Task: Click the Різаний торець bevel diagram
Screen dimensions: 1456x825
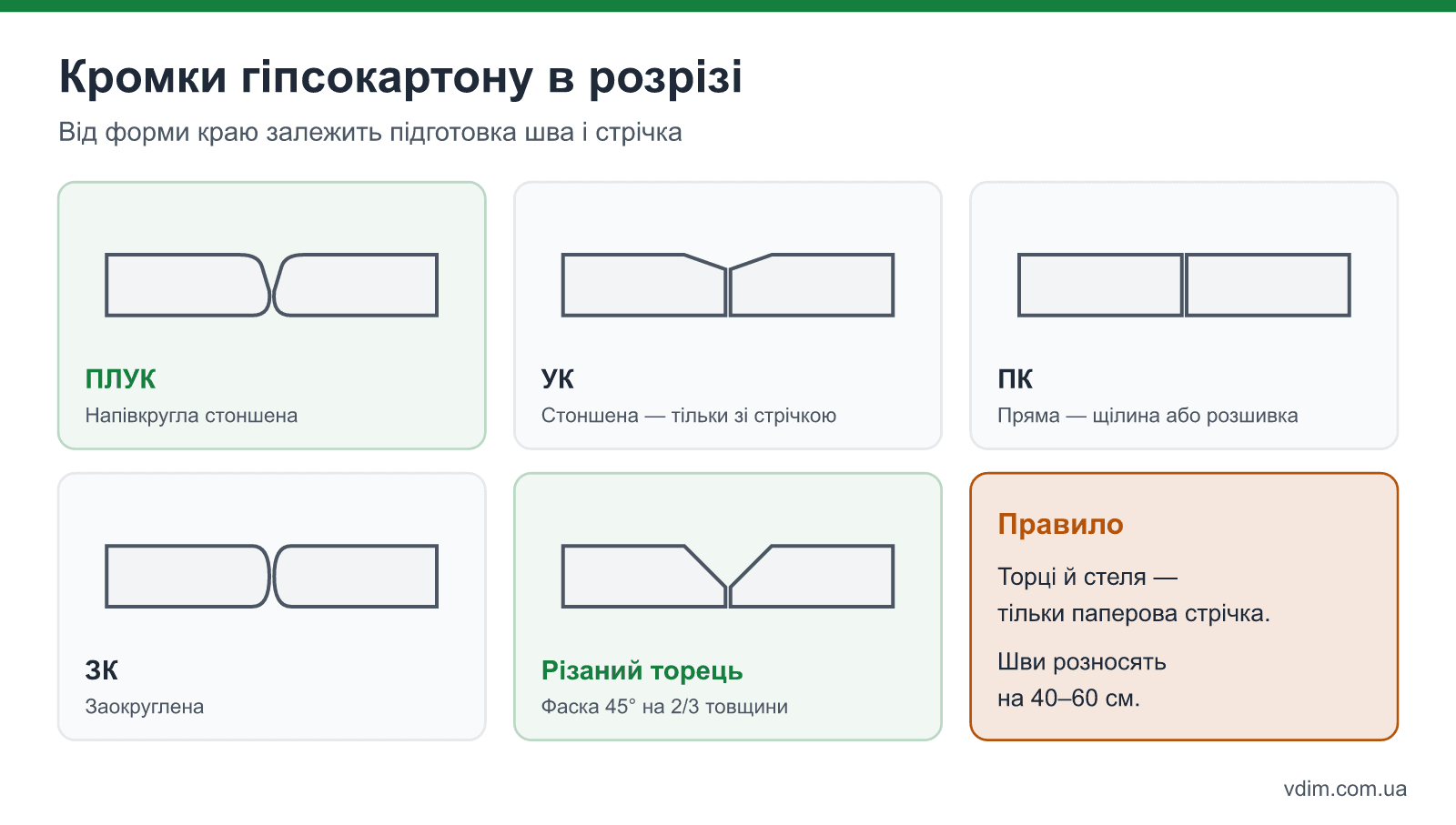Action: point(728,576)
